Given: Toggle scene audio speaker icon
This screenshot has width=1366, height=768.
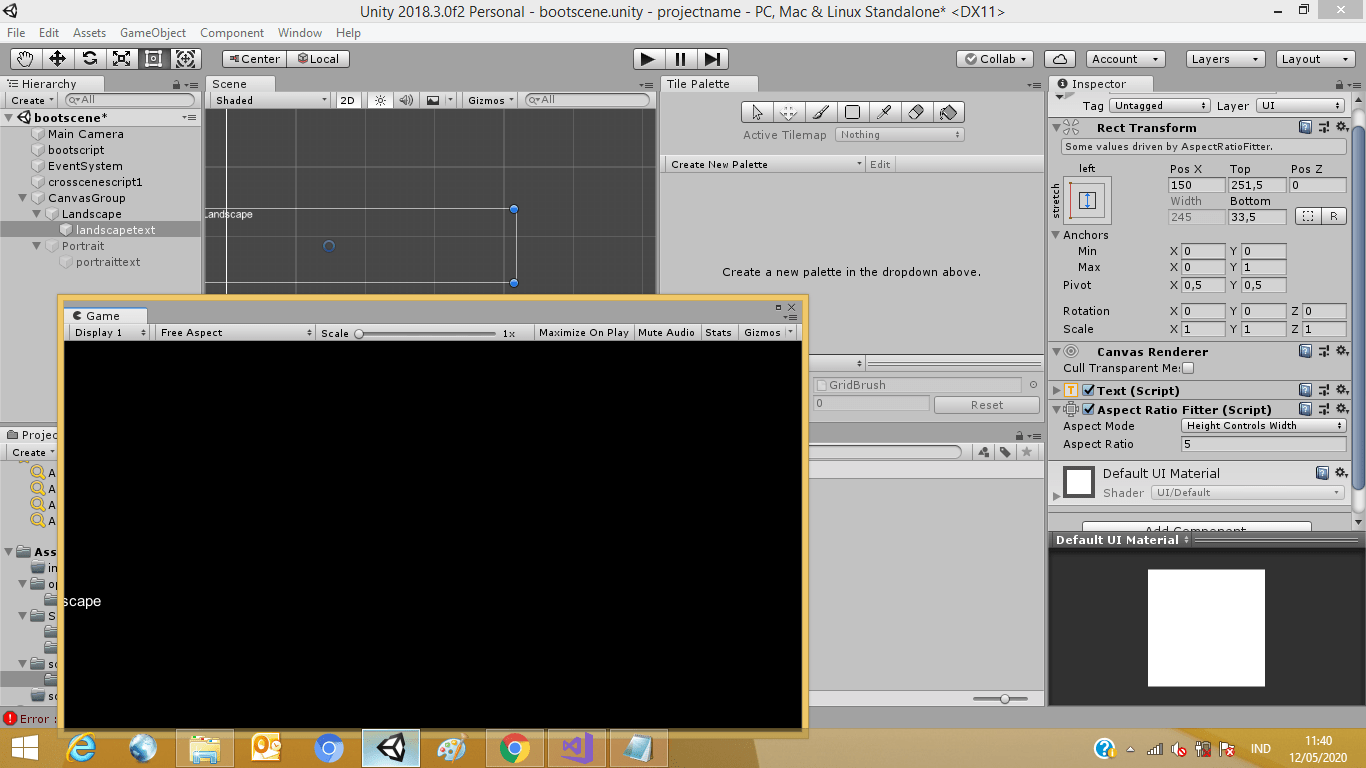Looking at the screenshot, I should coord(406,100).
